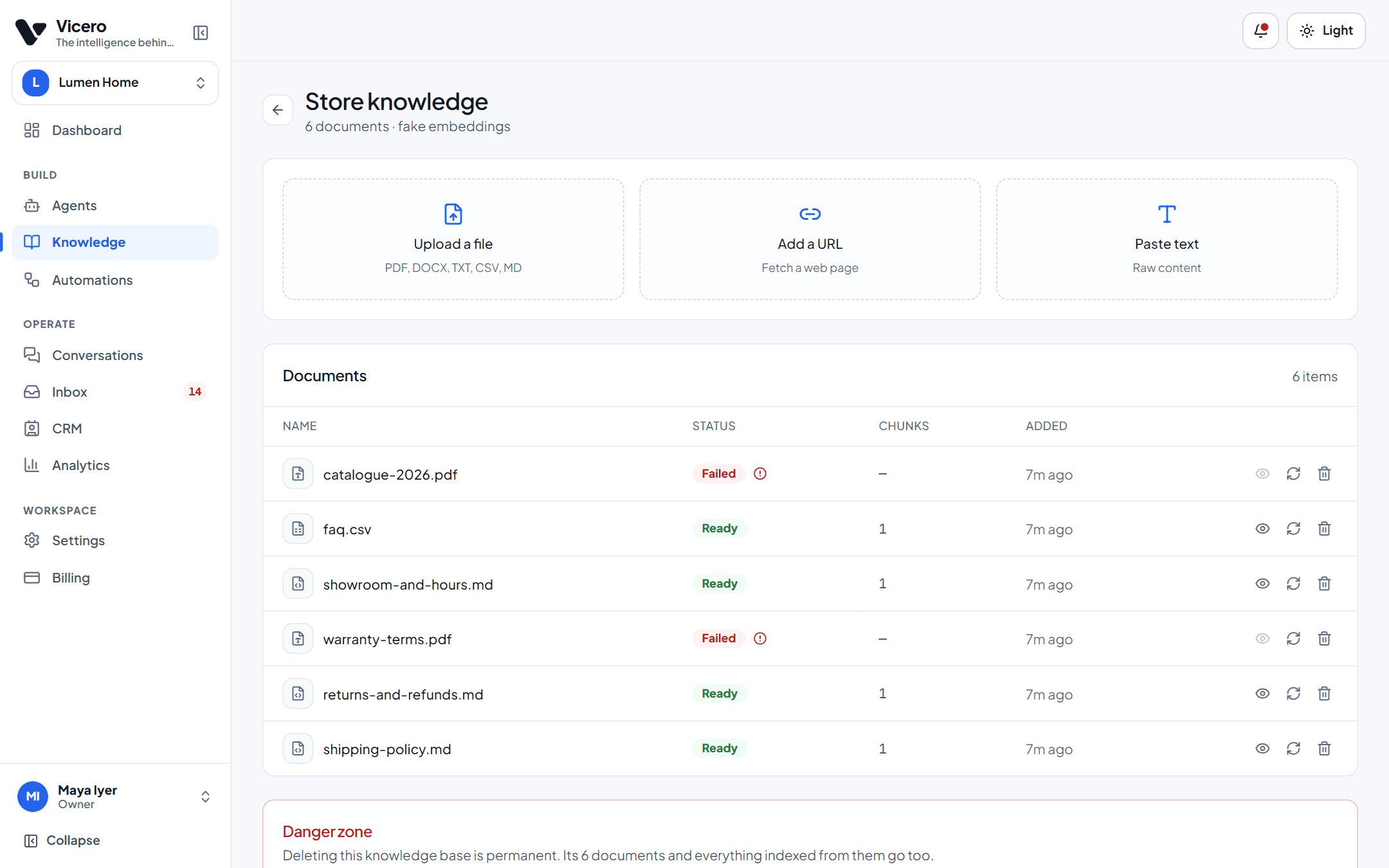Image resolution: width=1389 pixels, height=868 pixels.
Task: Choose the Add a URL card
Action: coord(810,239)
